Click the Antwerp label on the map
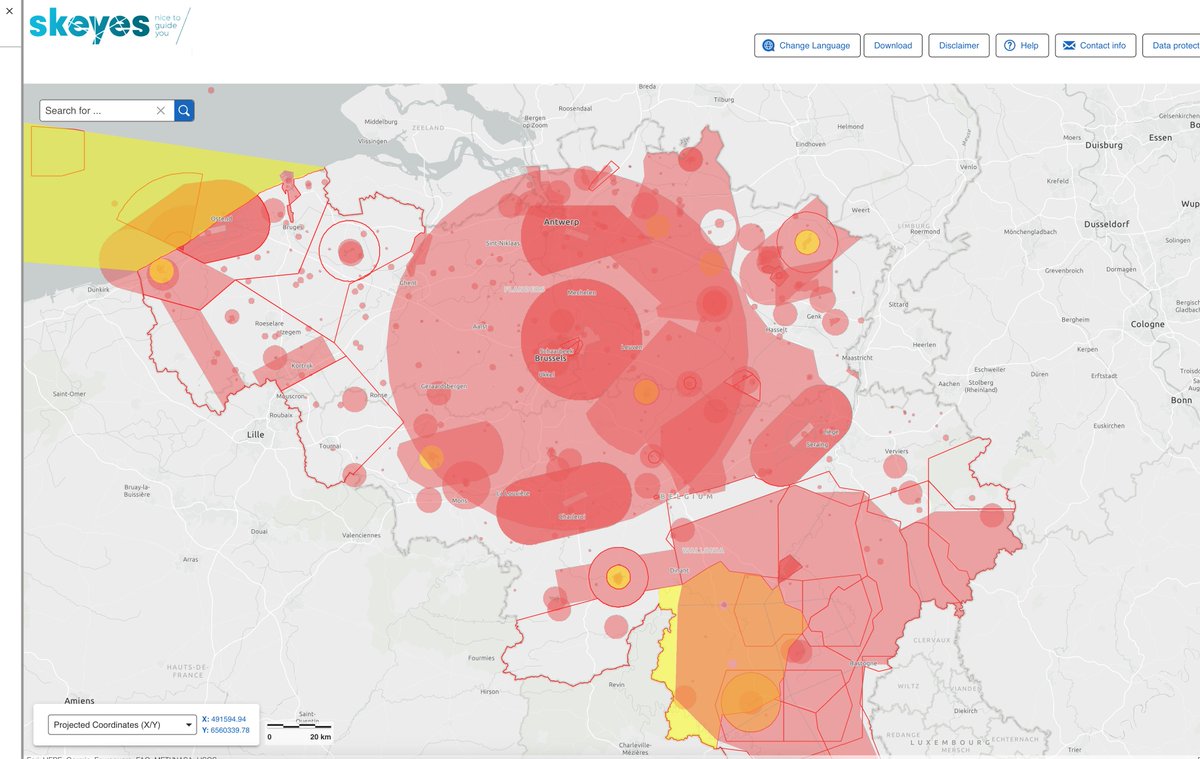Viewport: 1200px width, 759px height. point(560,221)
